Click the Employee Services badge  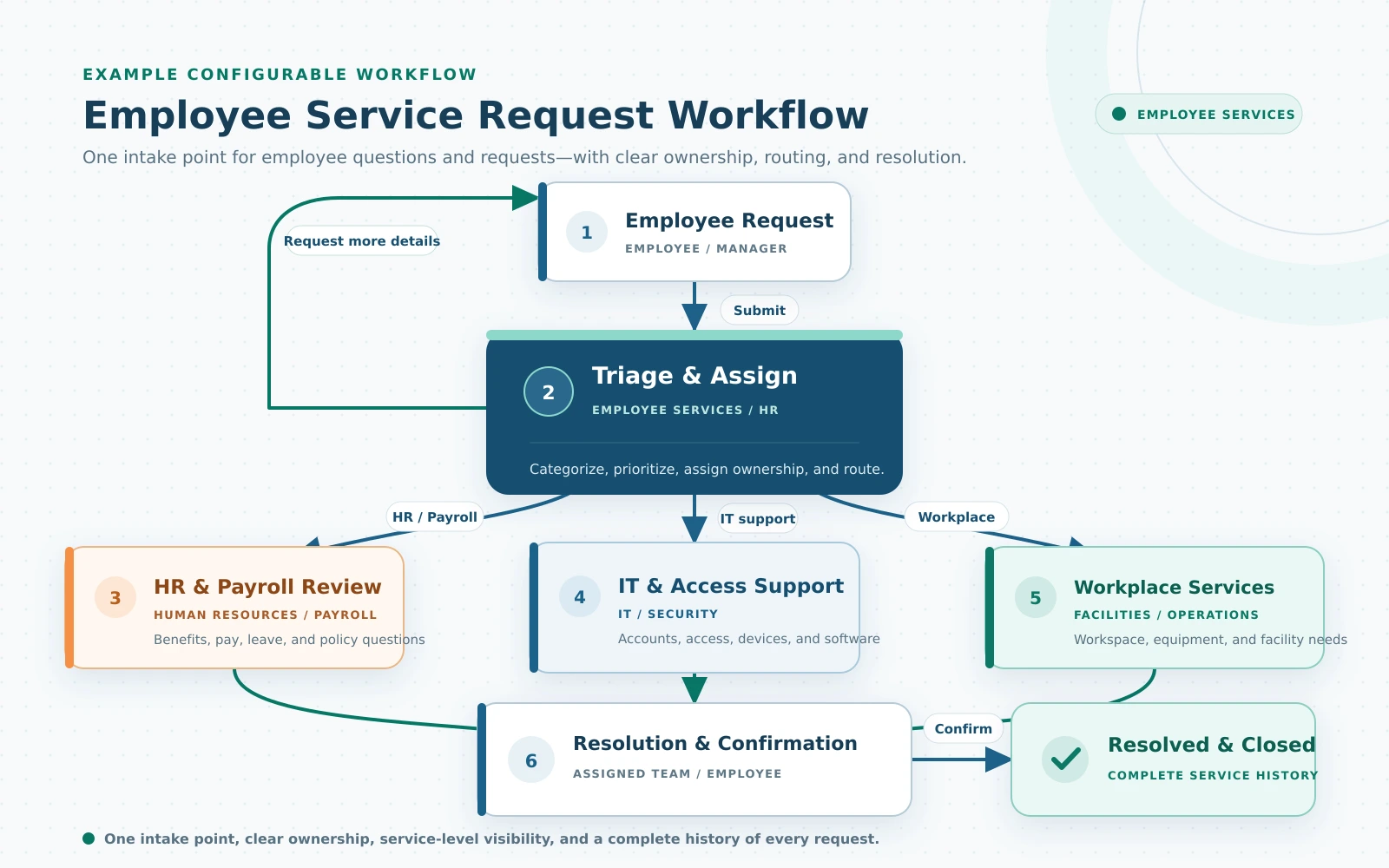click(1199, 114)
